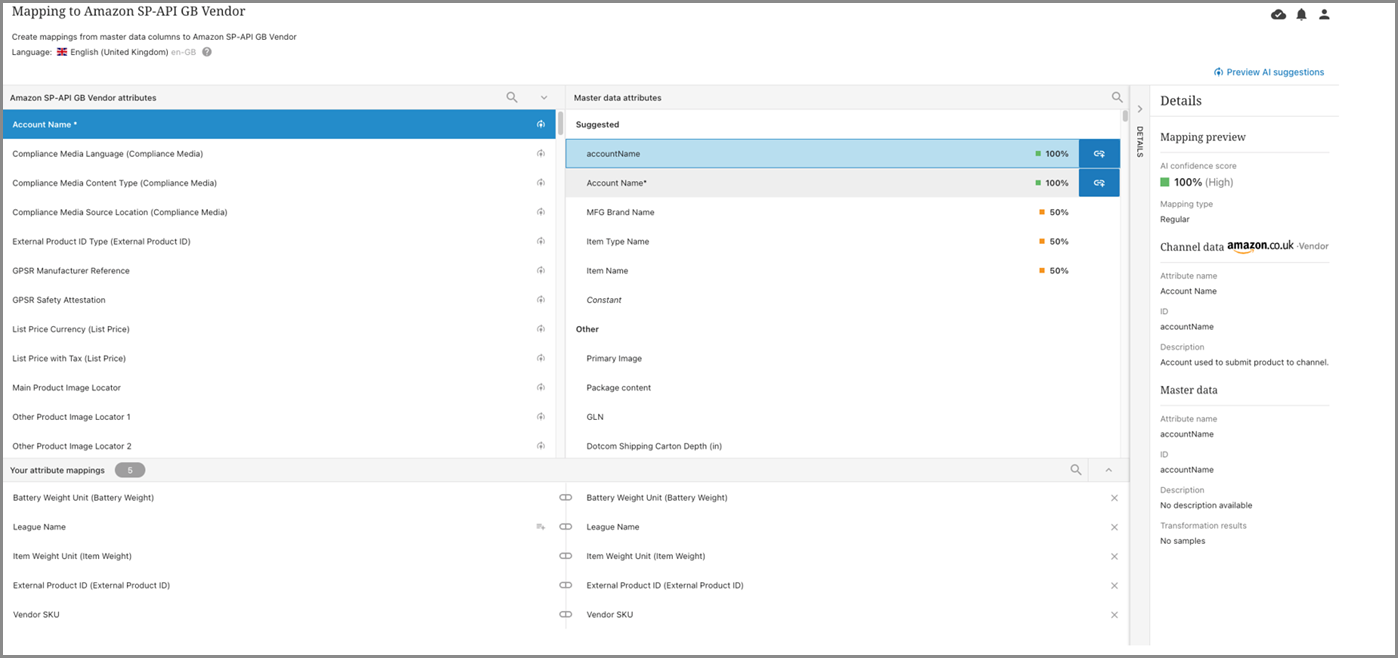Click the link icon for Vendor SKU mapping
Screen dimensions: 1398x658
click(565, 615)
